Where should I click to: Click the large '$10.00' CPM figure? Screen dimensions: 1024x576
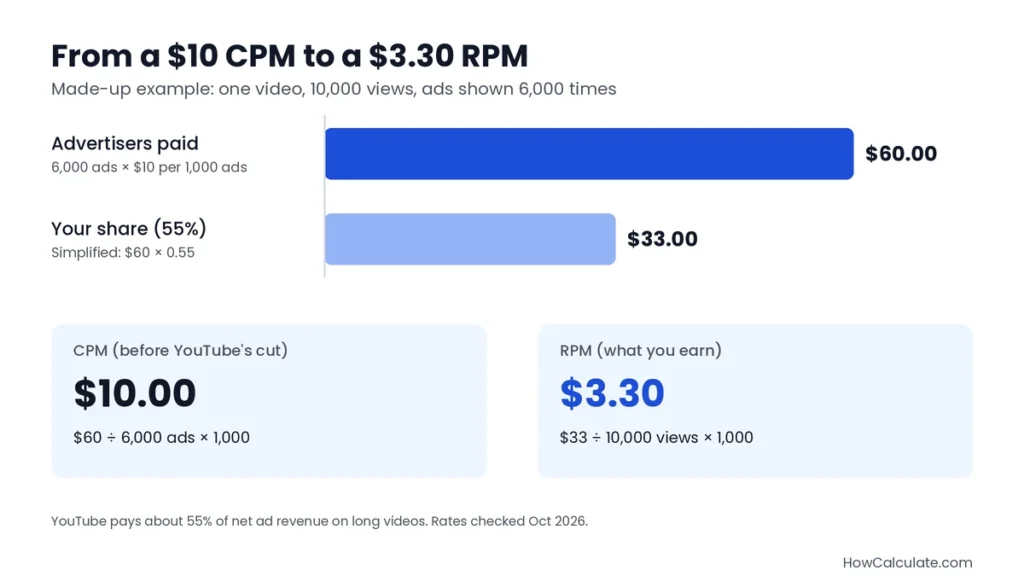pos(135,393)
